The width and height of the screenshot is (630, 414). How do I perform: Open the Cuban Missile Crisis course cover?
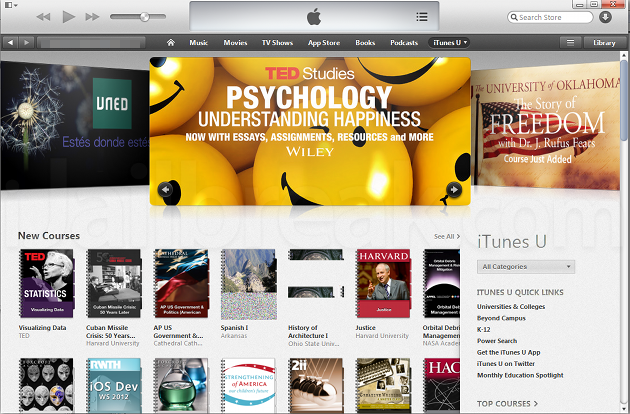coord(114,283)
